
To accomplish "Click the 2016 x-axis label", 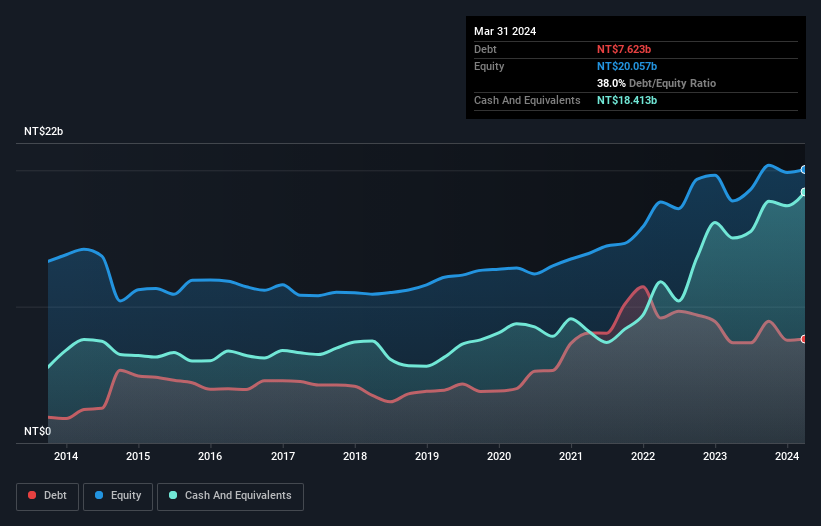I will [x=210, y=456].
